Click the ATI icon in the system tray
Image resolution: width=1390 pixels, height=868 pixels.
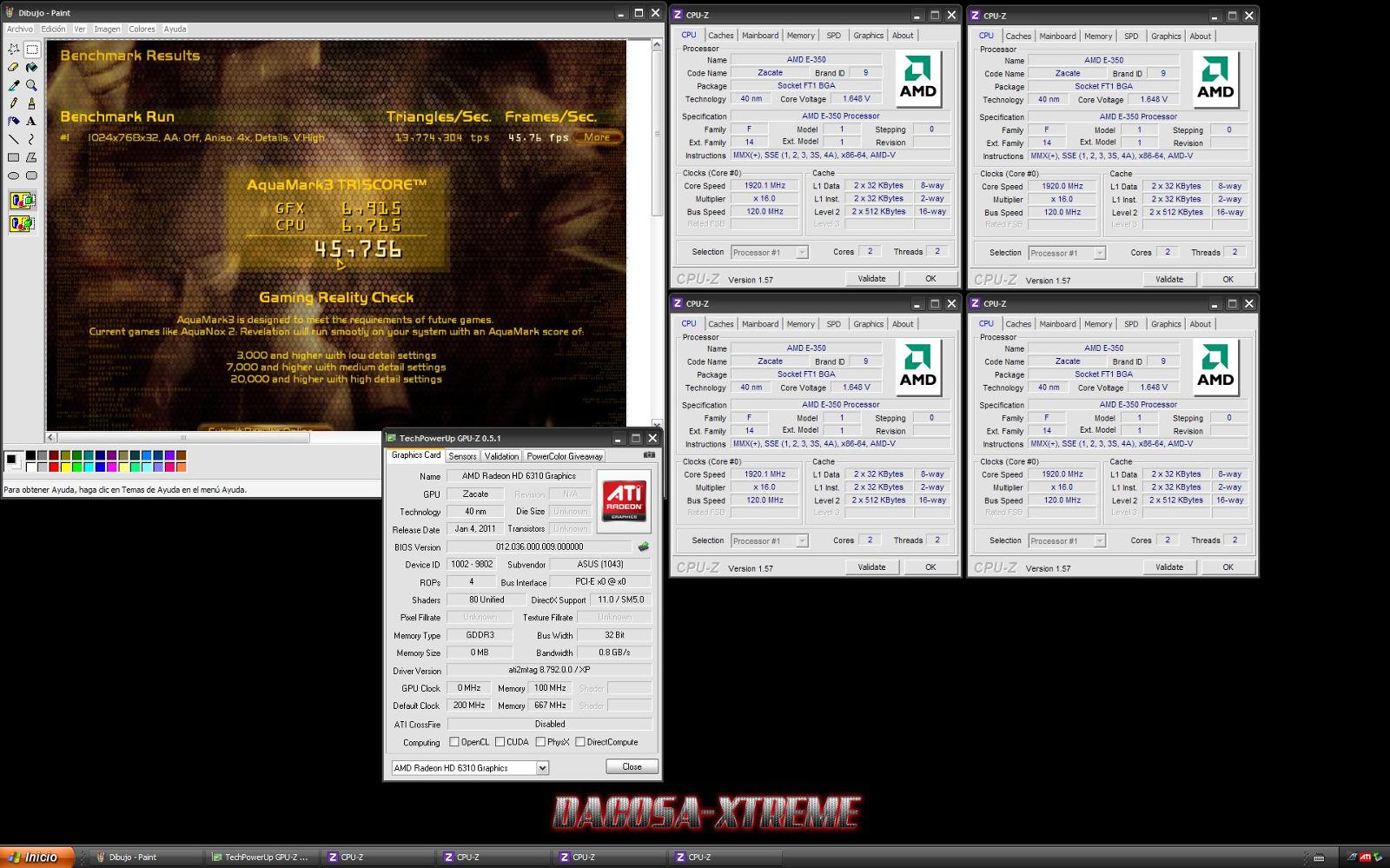1366,858
